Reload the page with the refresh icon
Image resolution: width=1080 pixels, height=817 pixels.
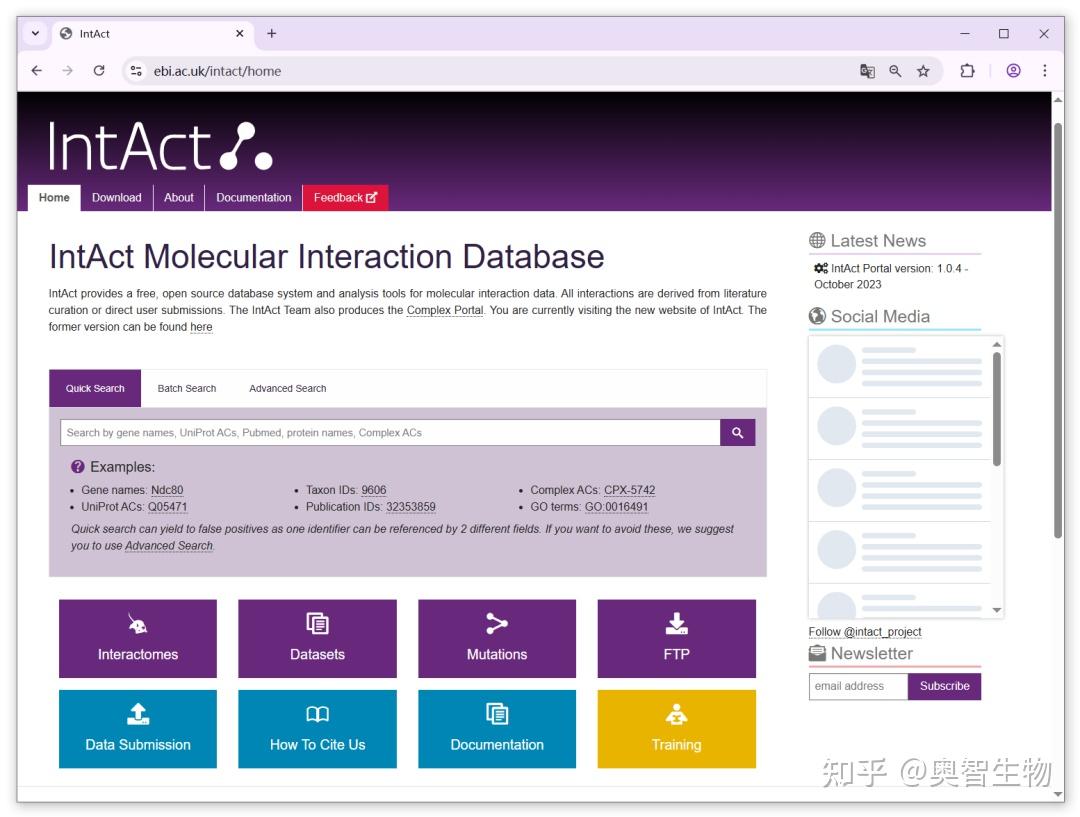click(99, 71)
